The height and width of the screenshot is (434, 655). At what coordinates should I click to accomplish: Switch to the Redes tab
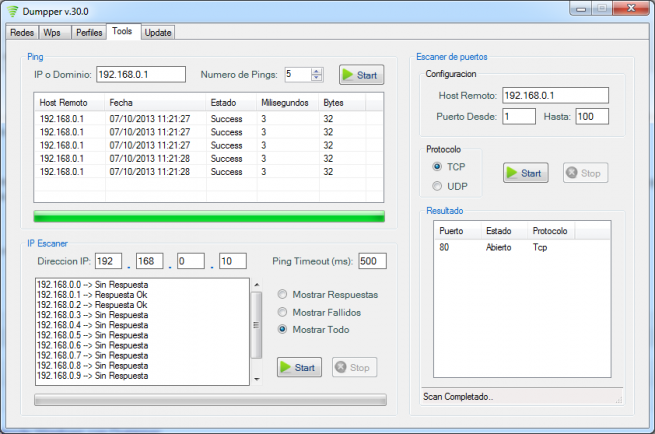click(x=21, y=32)
